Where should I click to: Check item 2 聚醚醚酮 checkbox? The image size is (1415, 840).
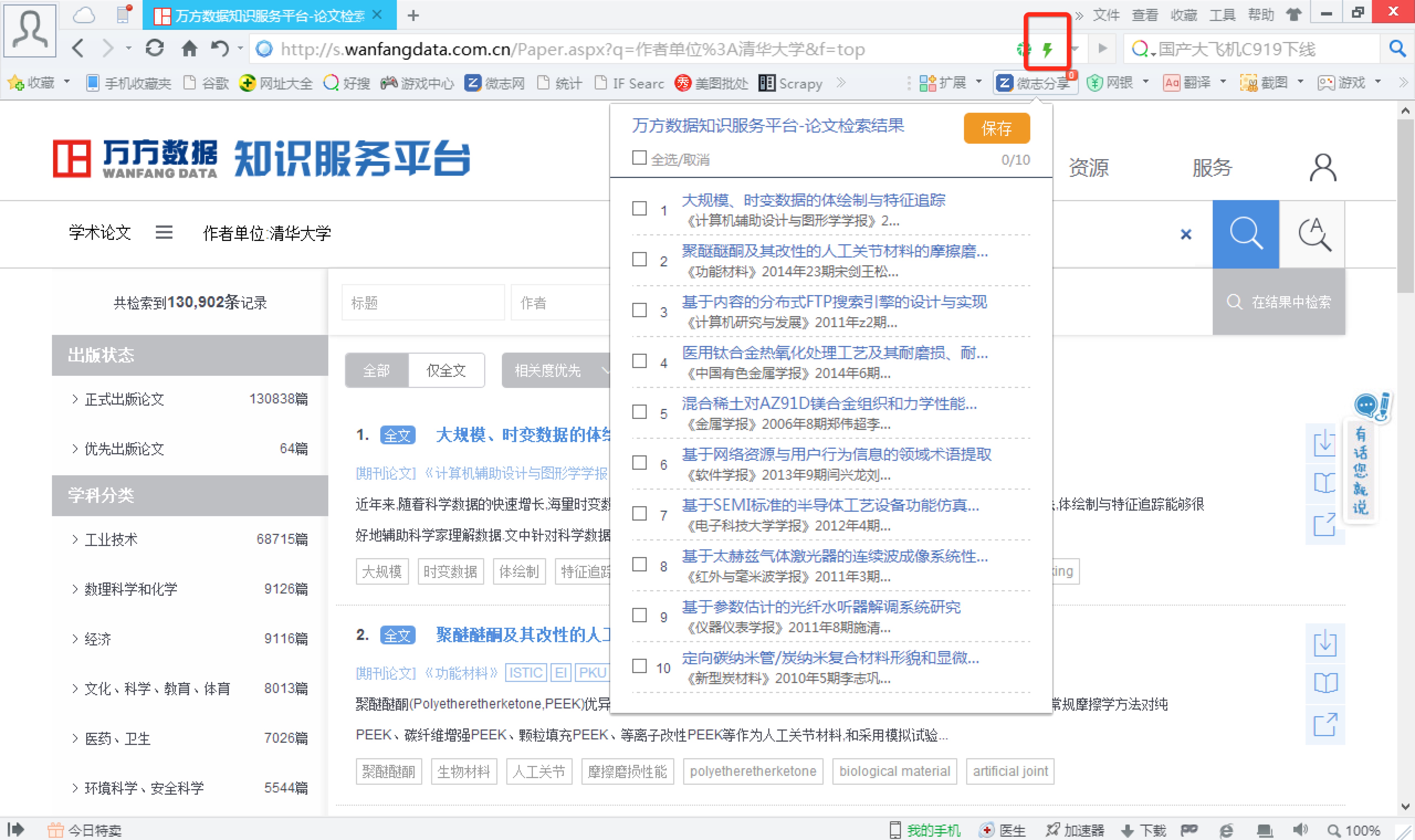639,259
